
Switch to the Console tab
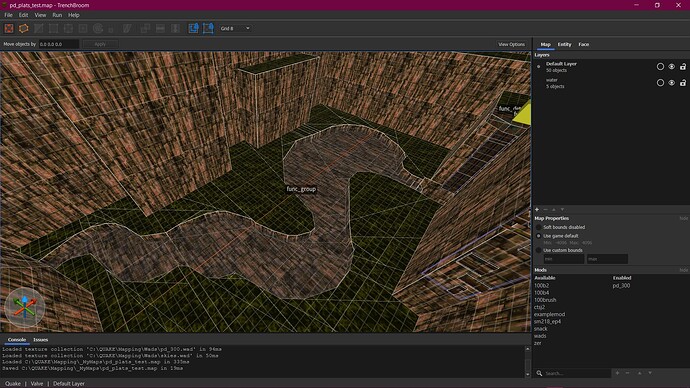point(17,340)
